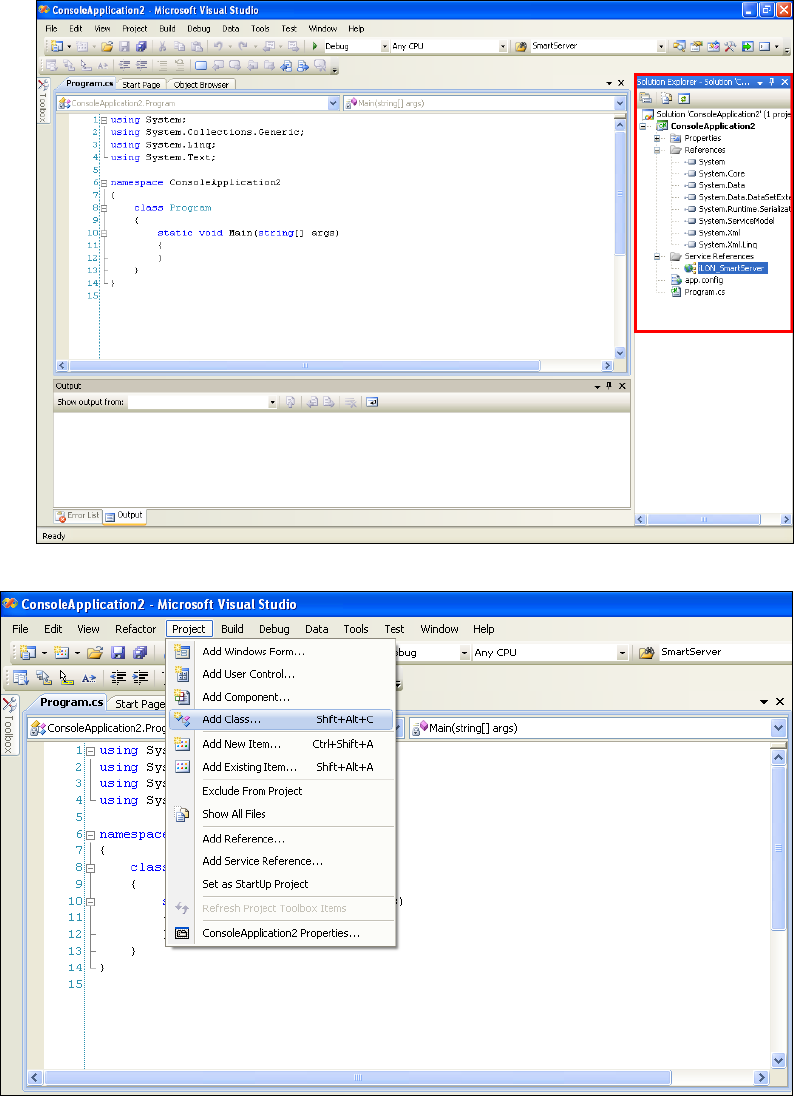794x1096 pixels.
Task: Click the Object Browser icon on the main toolbar
Action: coord(714,46)
